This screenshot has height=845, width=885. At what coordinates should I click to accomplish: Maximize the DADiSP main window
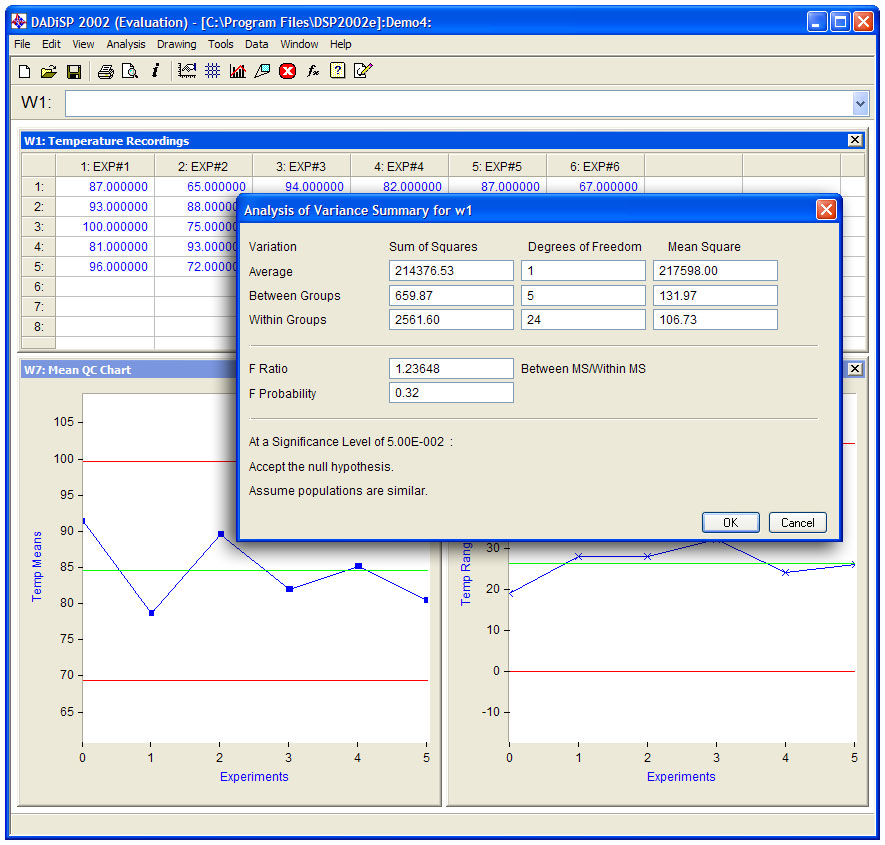pos(840,22)
